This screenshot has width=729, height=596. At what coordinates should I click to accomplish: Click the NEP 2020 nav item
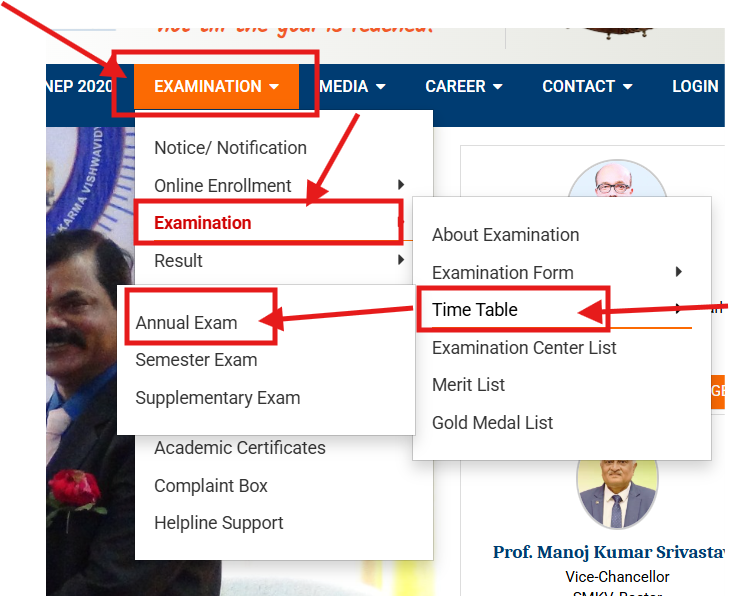(80, 86)
